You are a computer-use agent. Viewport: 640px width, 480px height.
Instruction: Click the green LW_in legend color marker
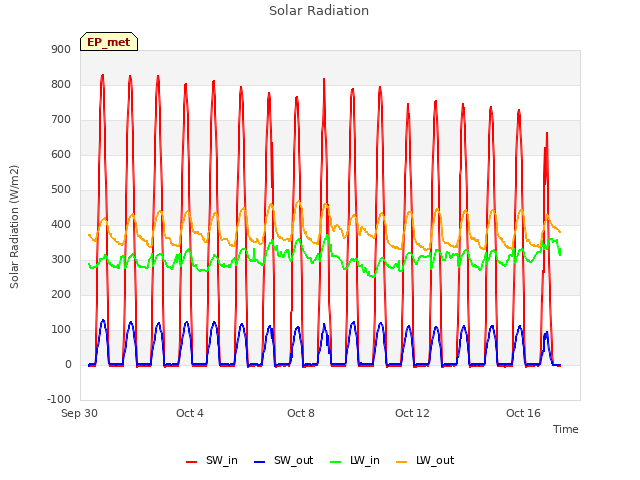[335, 462]
